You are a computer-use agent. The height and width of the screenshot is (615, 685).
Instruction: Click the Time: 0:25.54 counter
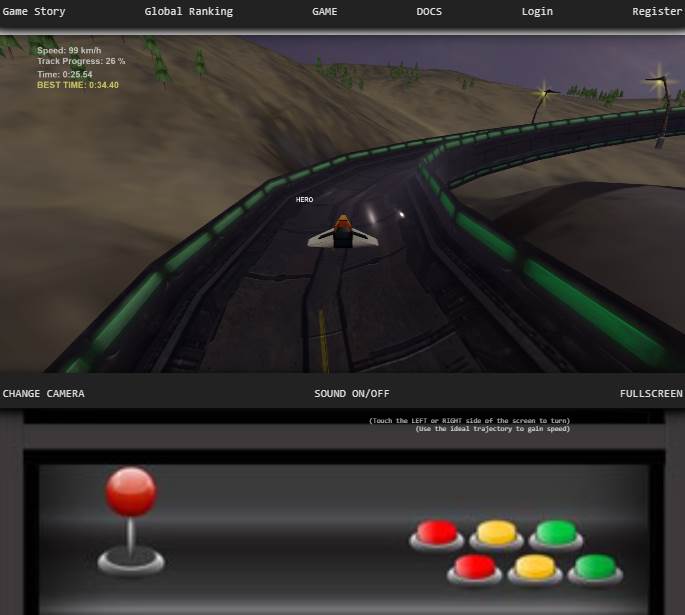pyautogui.click(x=65, y=74)
